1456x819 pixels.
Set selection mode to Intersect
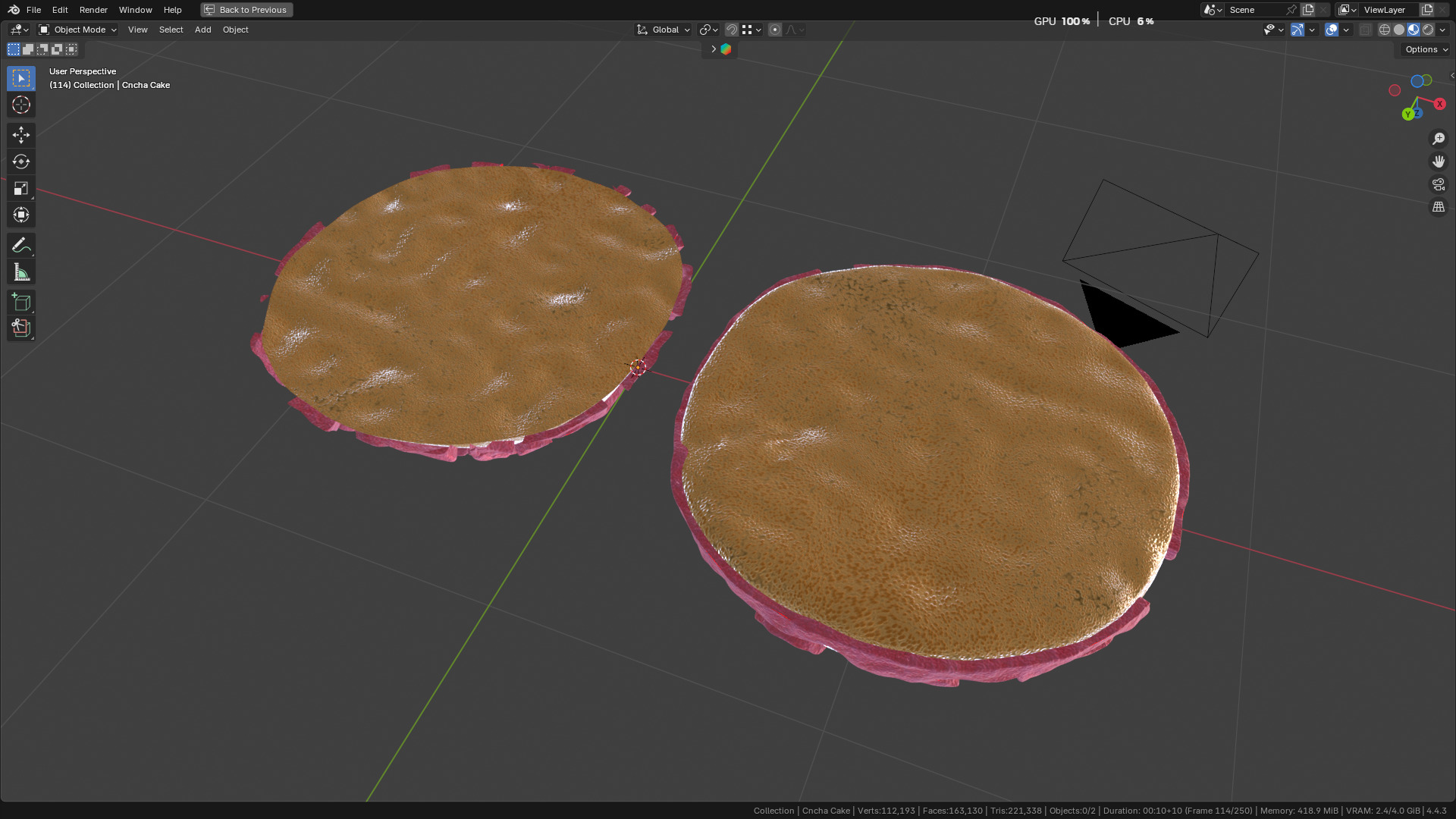tap(71, 49)
